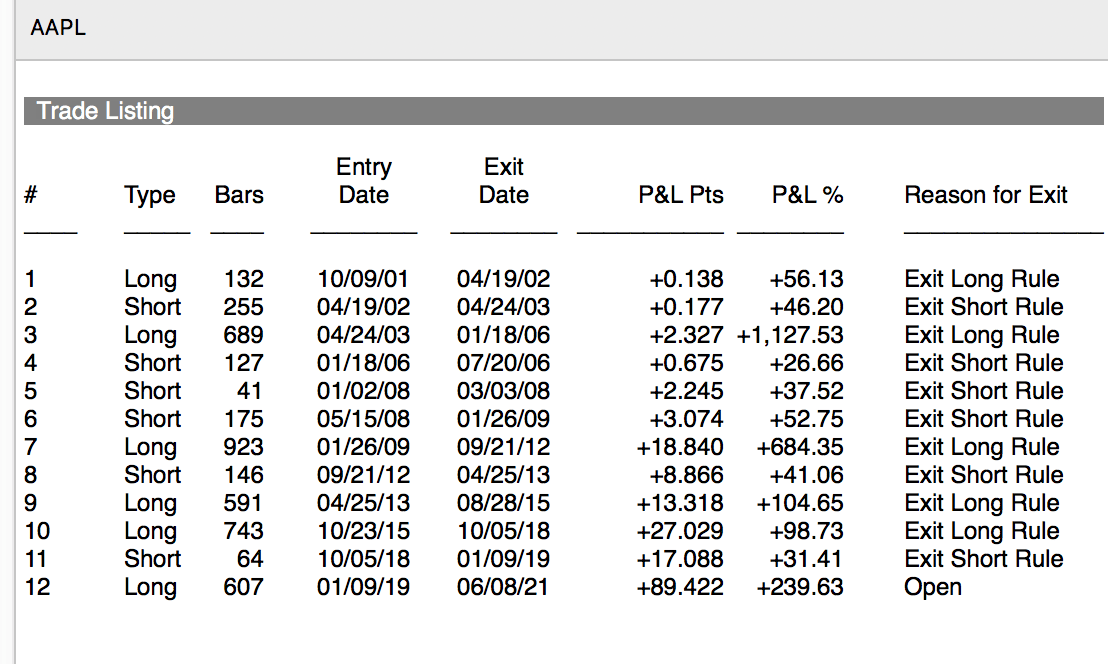Click the Open exit reason in trade 12
The image size is (1108, 664).
click(x=933, y=587)
